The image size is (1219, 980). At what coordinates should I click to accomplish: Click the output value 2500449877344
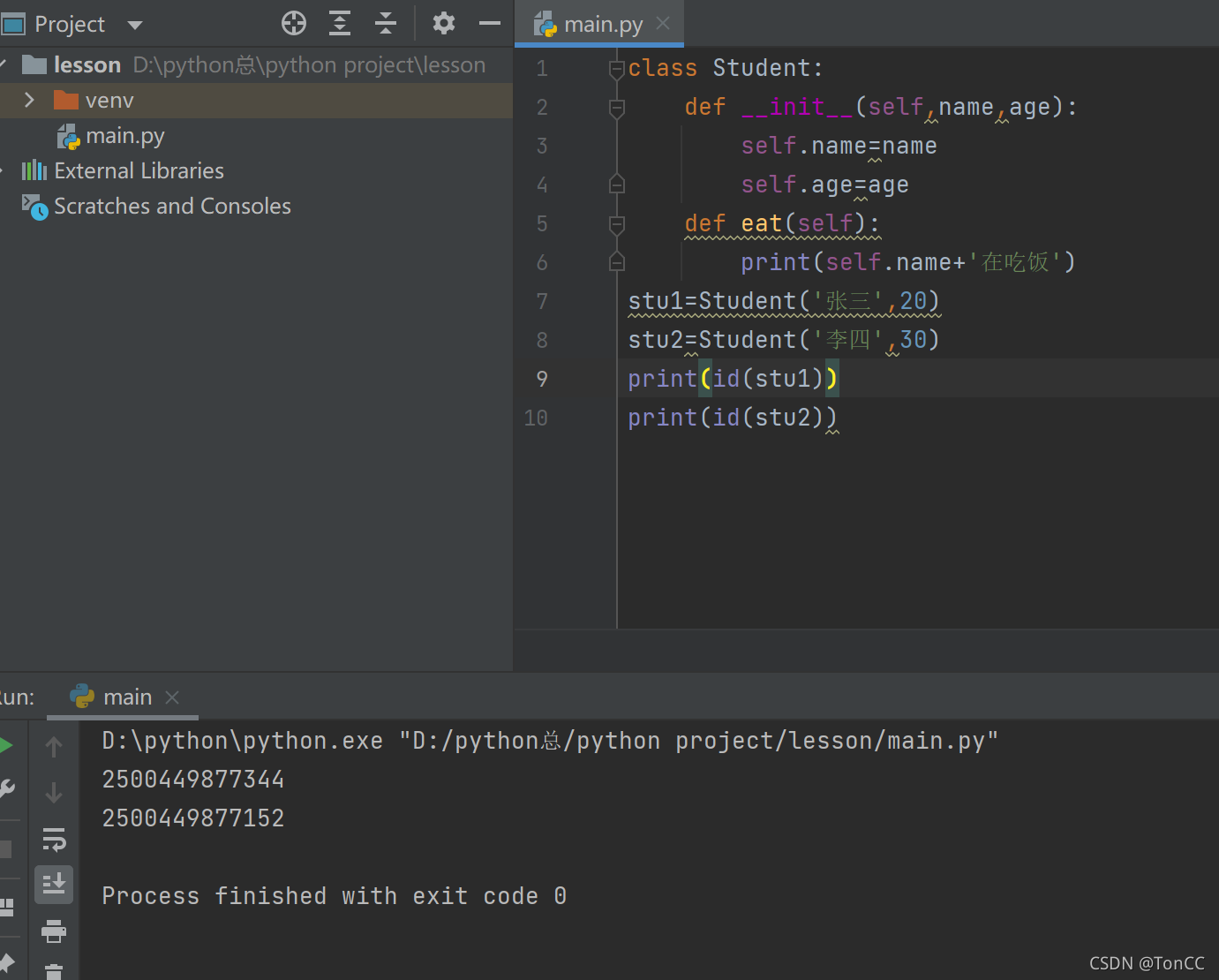(193, 780)
